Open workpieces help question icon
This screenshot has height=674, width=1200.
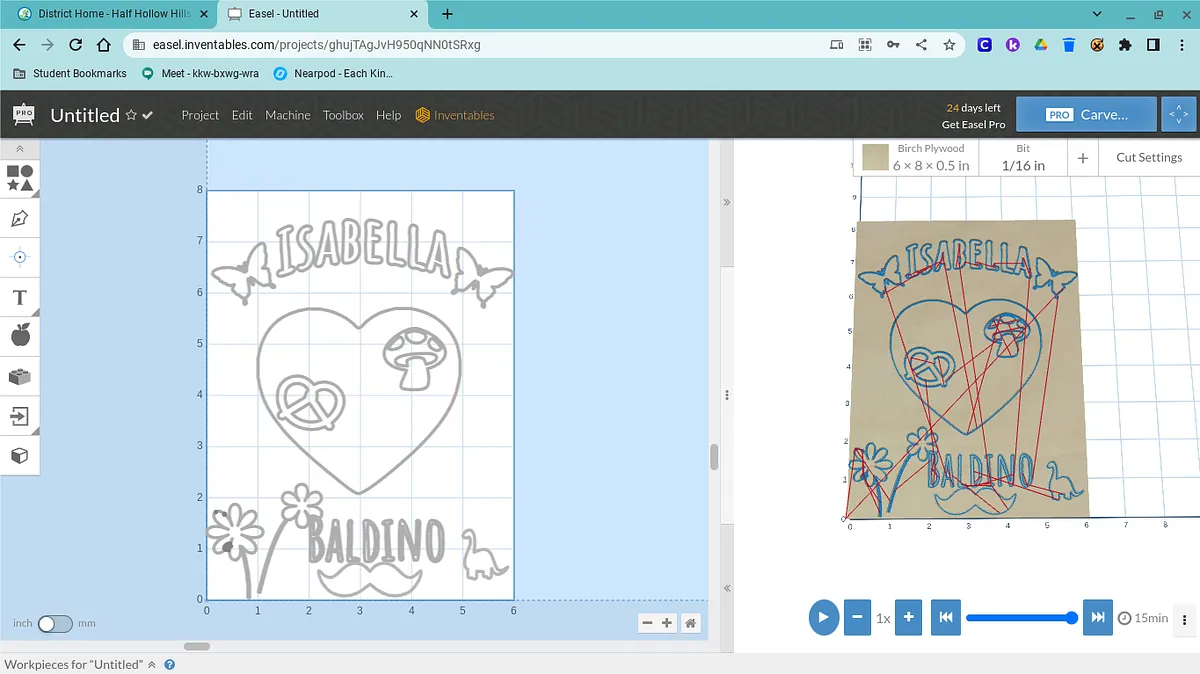coord(169,664)
